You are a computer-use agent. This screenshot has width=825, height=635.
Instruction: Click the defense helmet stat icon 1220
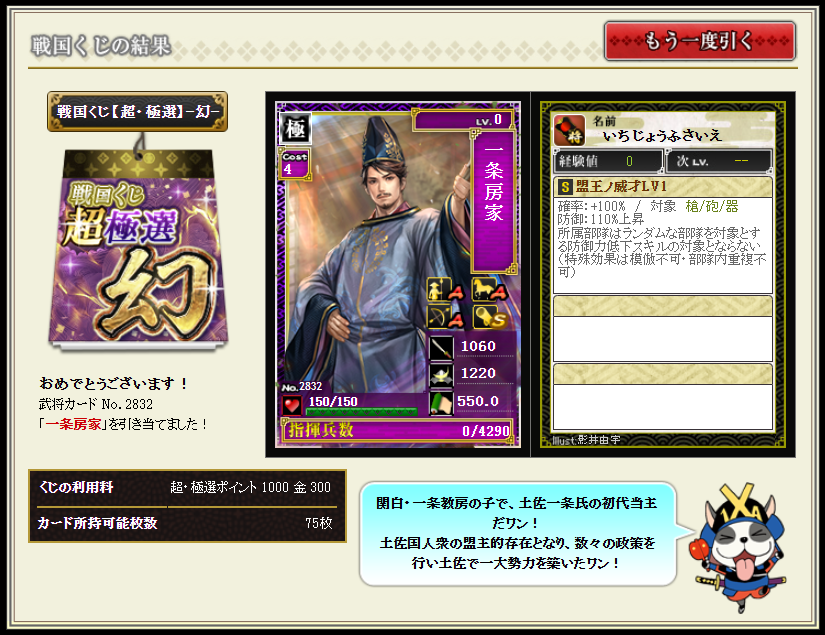pyautogui.click(x=441, y=375)
